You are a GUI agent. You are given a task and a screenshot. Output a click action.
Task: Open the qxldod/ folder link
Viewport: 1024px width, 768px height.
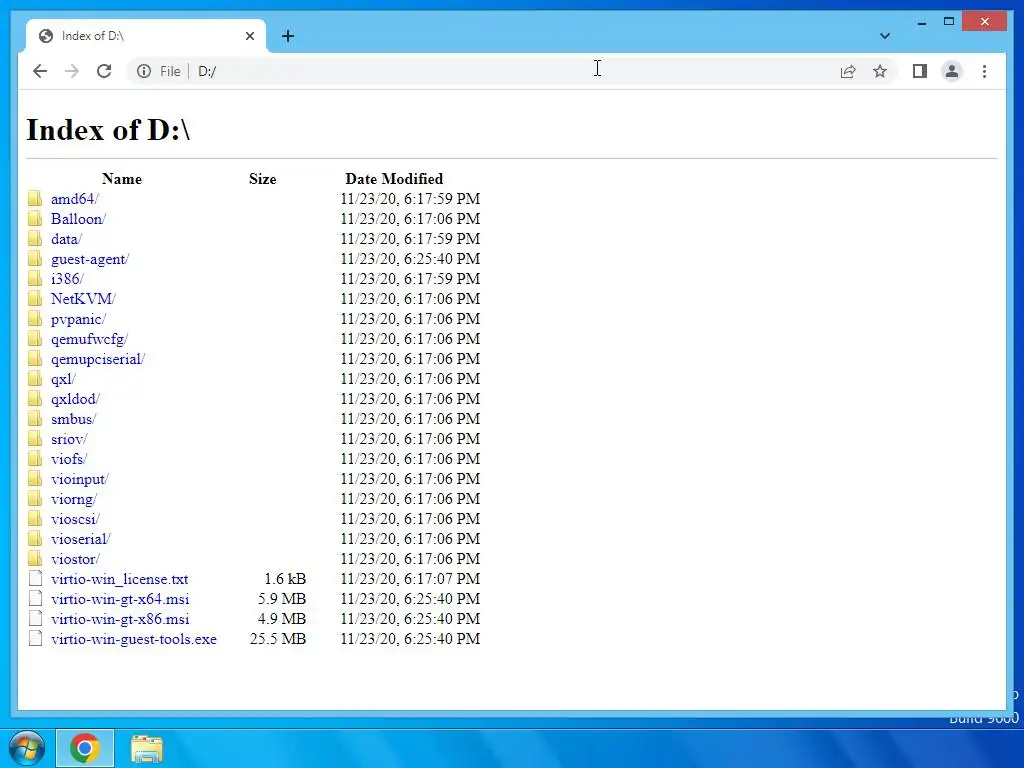[75, 399]
